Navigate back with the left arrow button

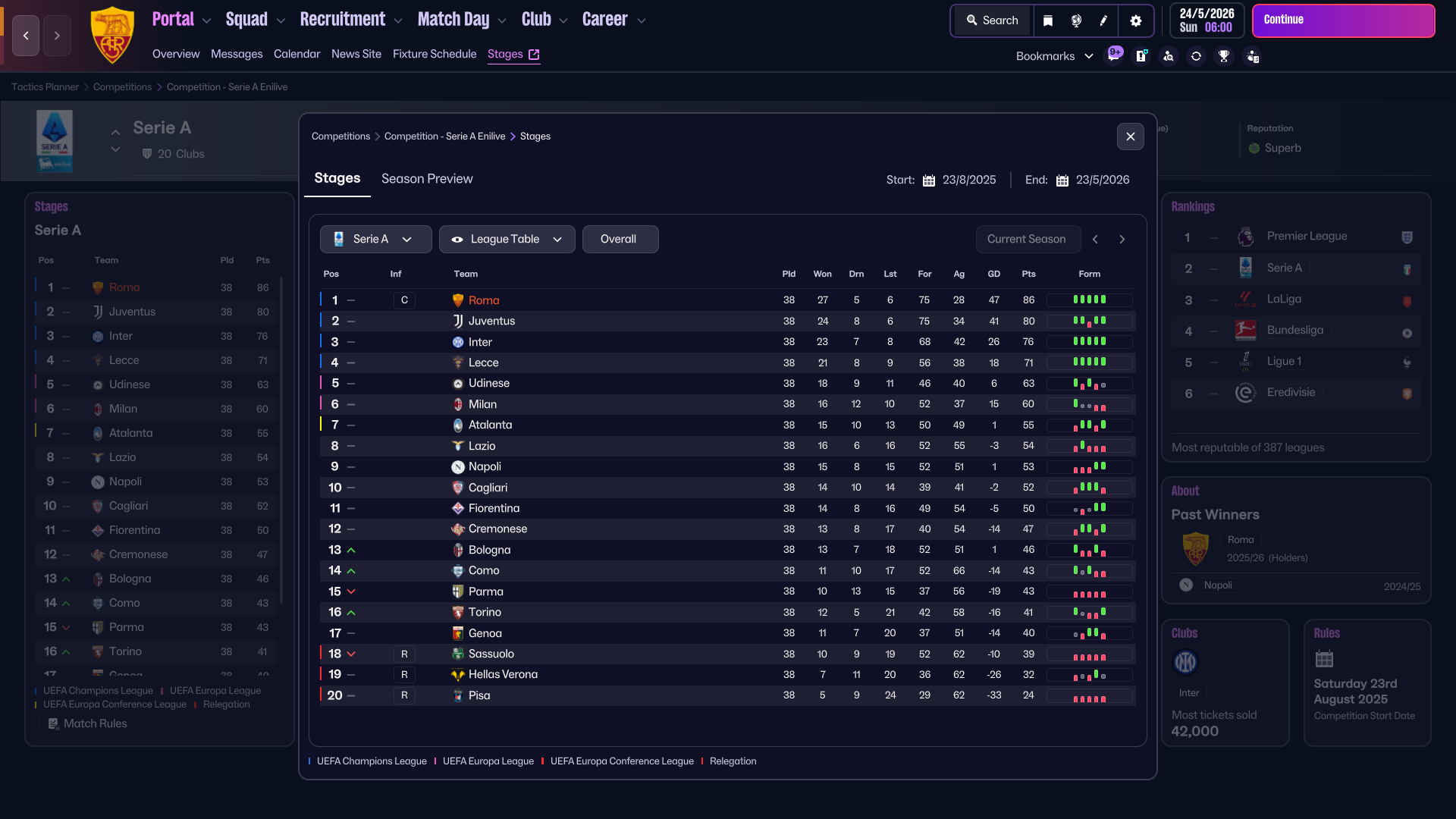click(26, 36)
